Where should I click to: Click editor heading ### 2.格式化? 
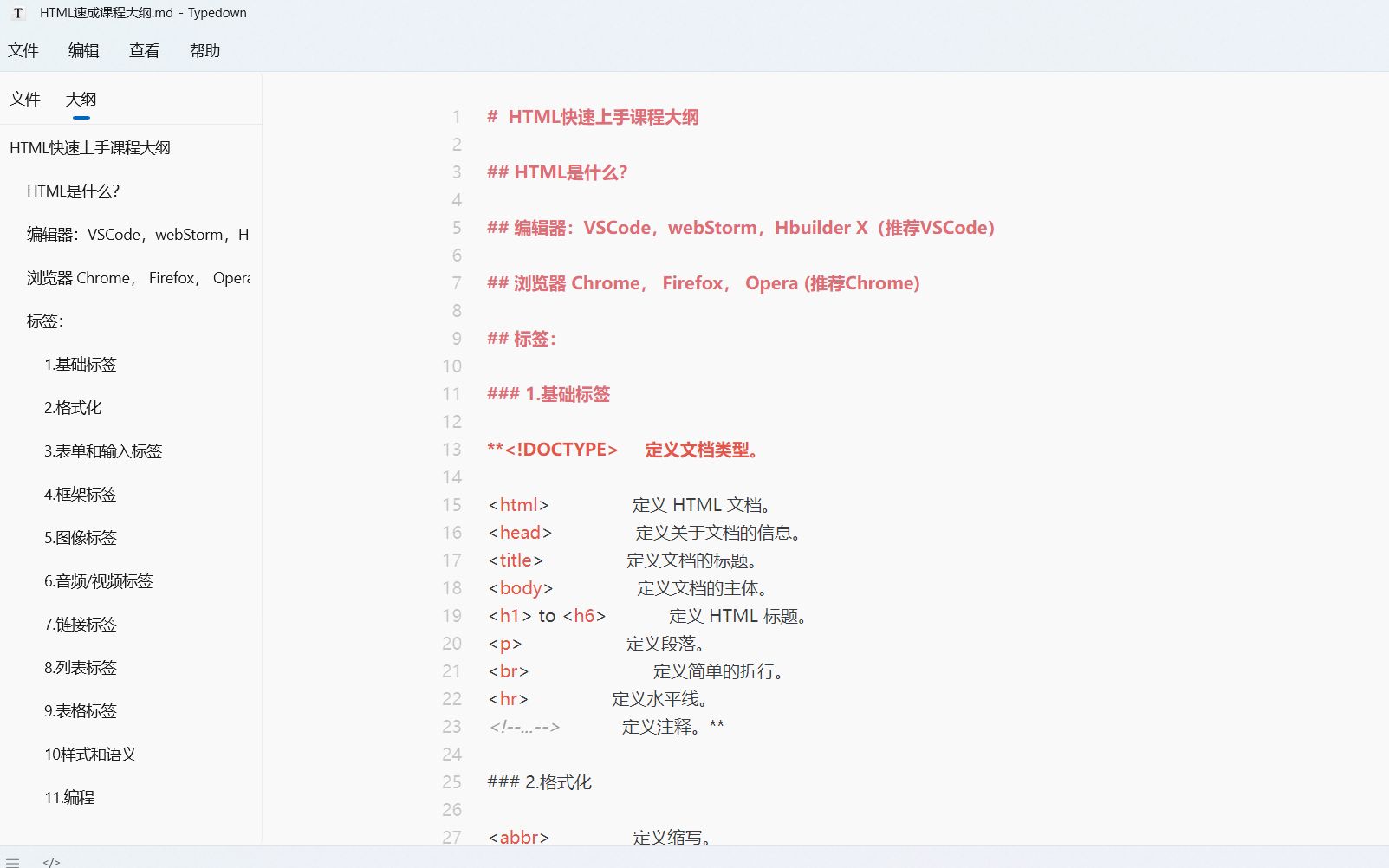tap(540, 782)
